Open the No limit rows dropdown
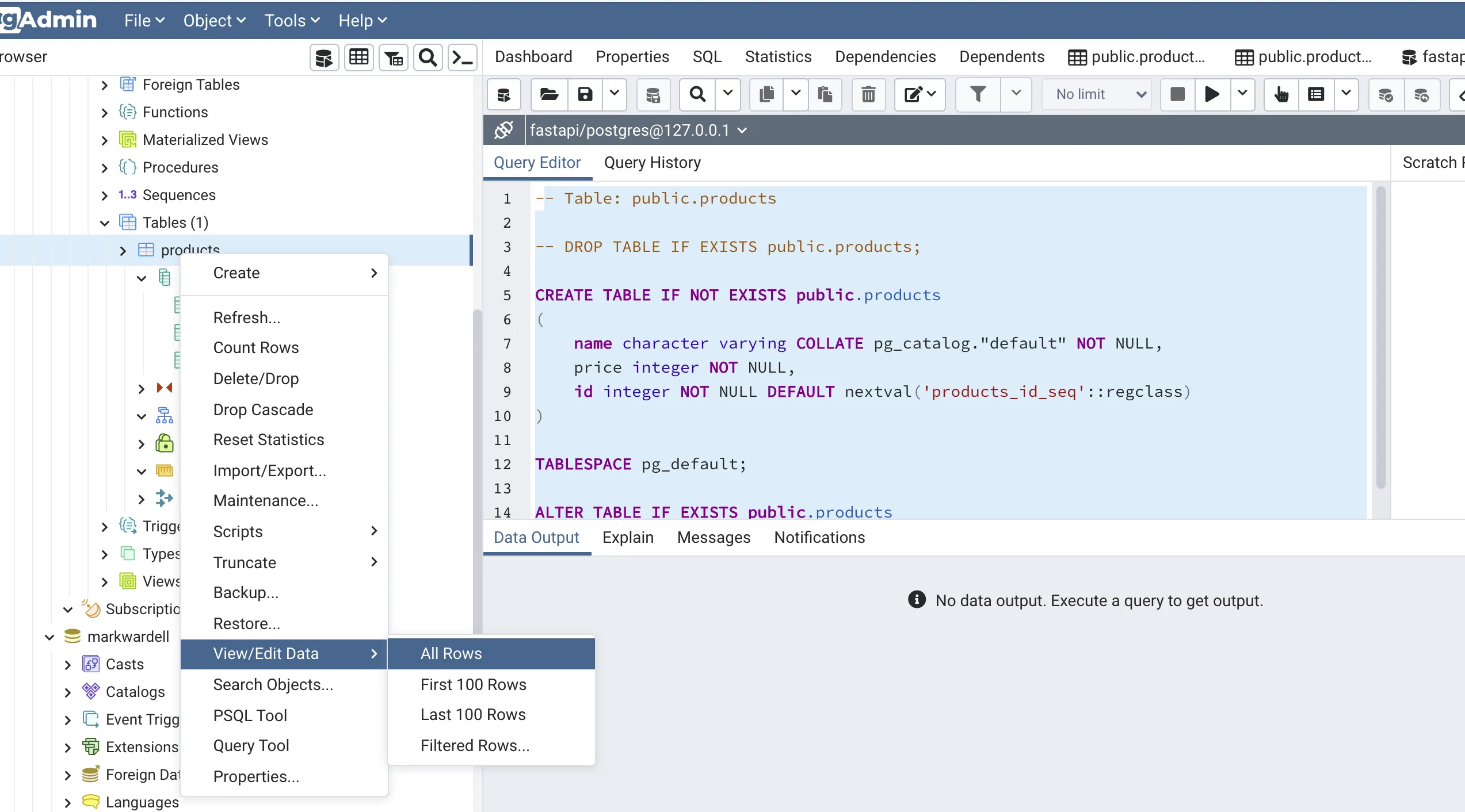This screenshot has height=812, width=1465. tap(1097, 94)
